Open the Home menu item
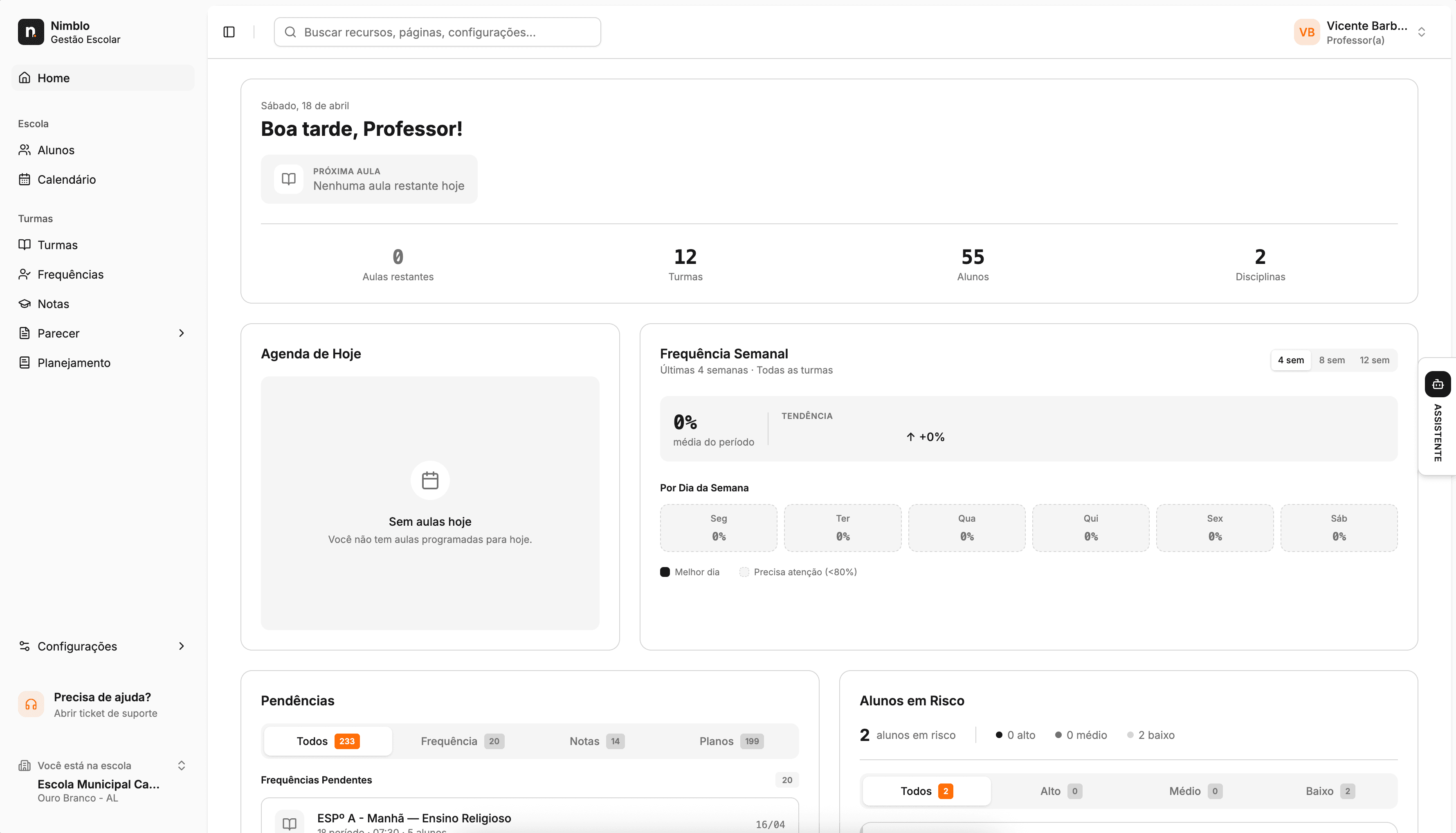Image resolution: width=1456 pixels, height=833 pixels. point(103,78)
